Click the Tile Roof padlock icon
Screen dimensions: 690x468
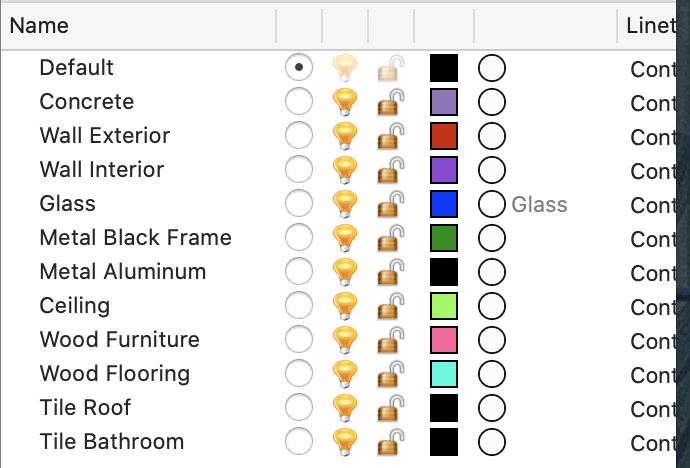click(x=391, y=408)
